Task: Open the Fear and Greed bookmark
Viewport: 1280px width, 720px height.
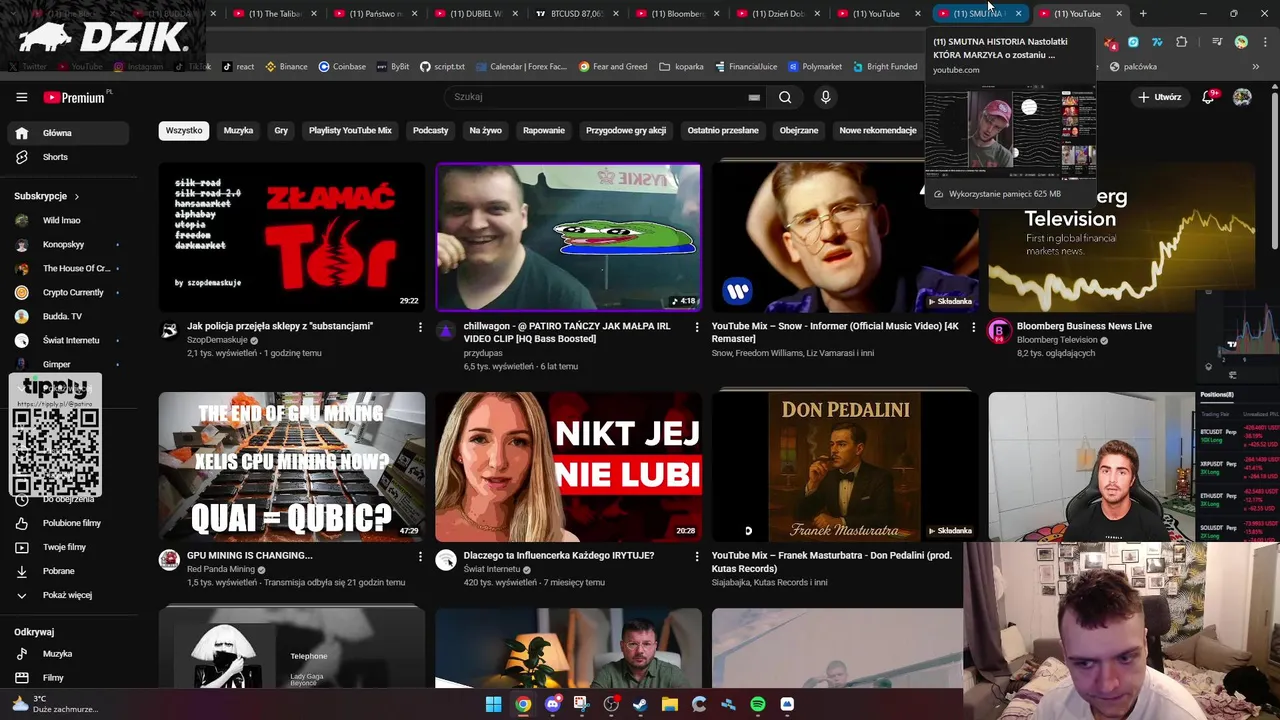Action: (x=612, y=67)
